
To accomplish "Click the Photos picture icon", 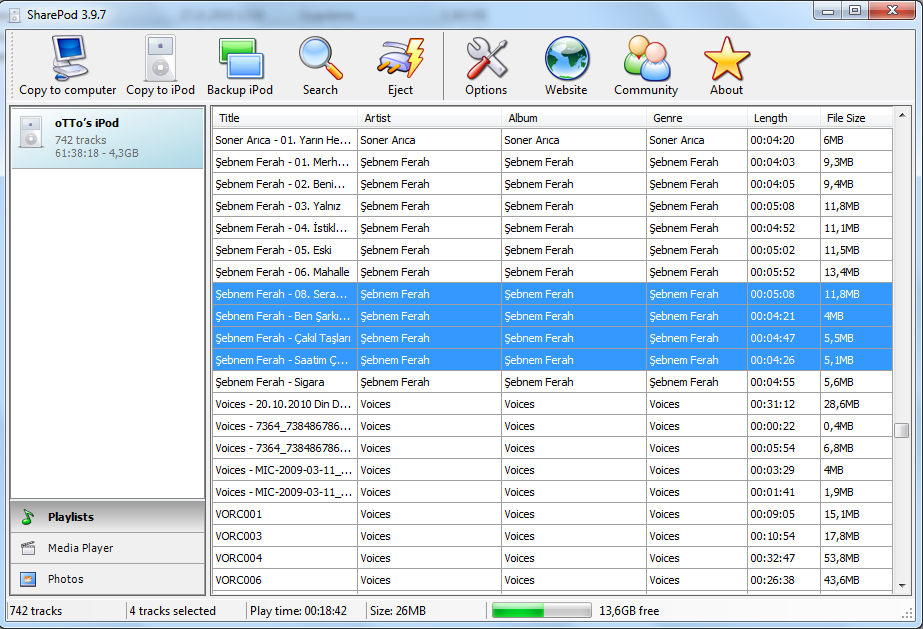I will click(28, 579).
